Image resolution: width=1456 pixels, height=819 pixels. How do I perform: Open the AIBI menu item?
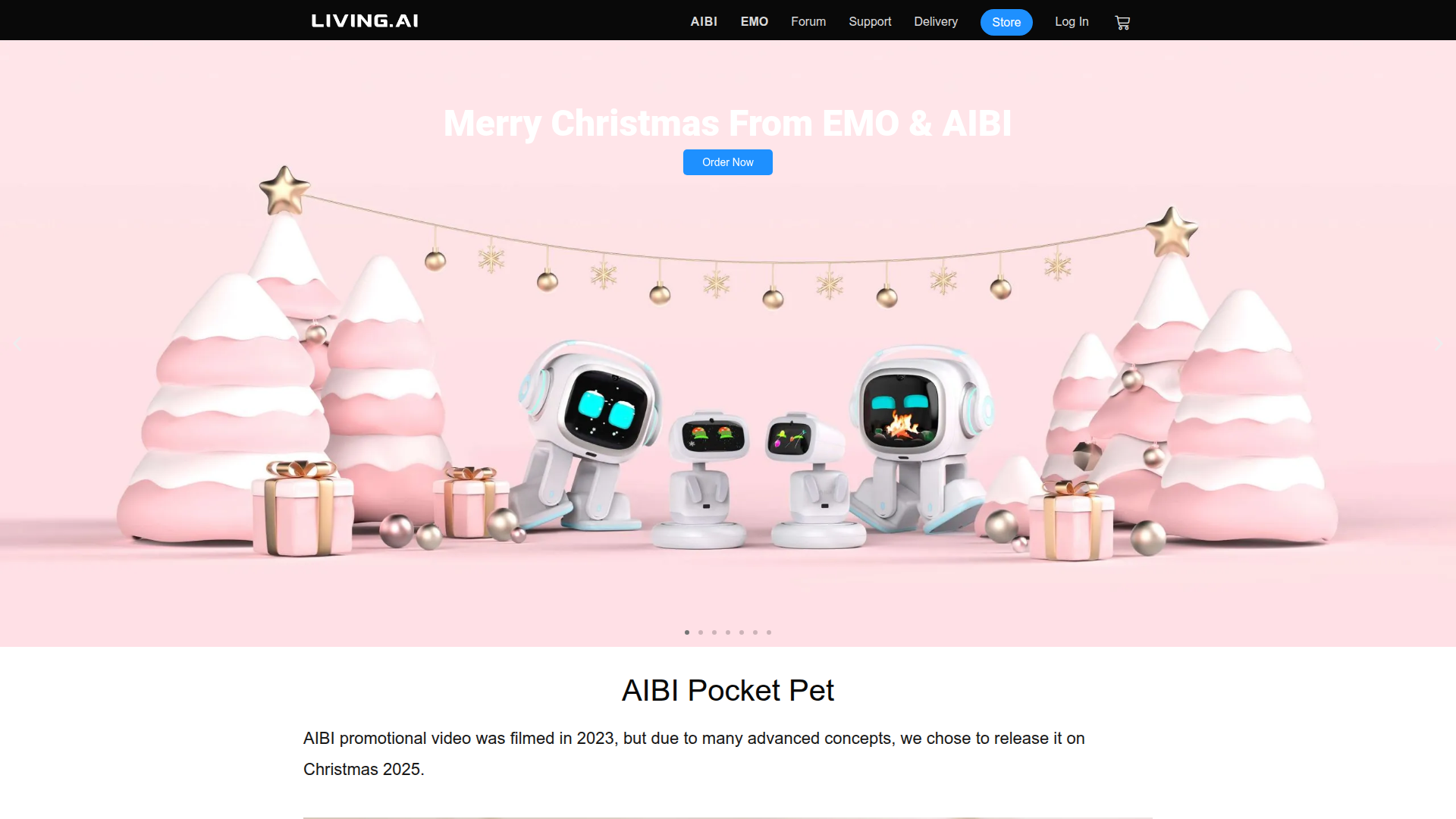click(704, 21)
